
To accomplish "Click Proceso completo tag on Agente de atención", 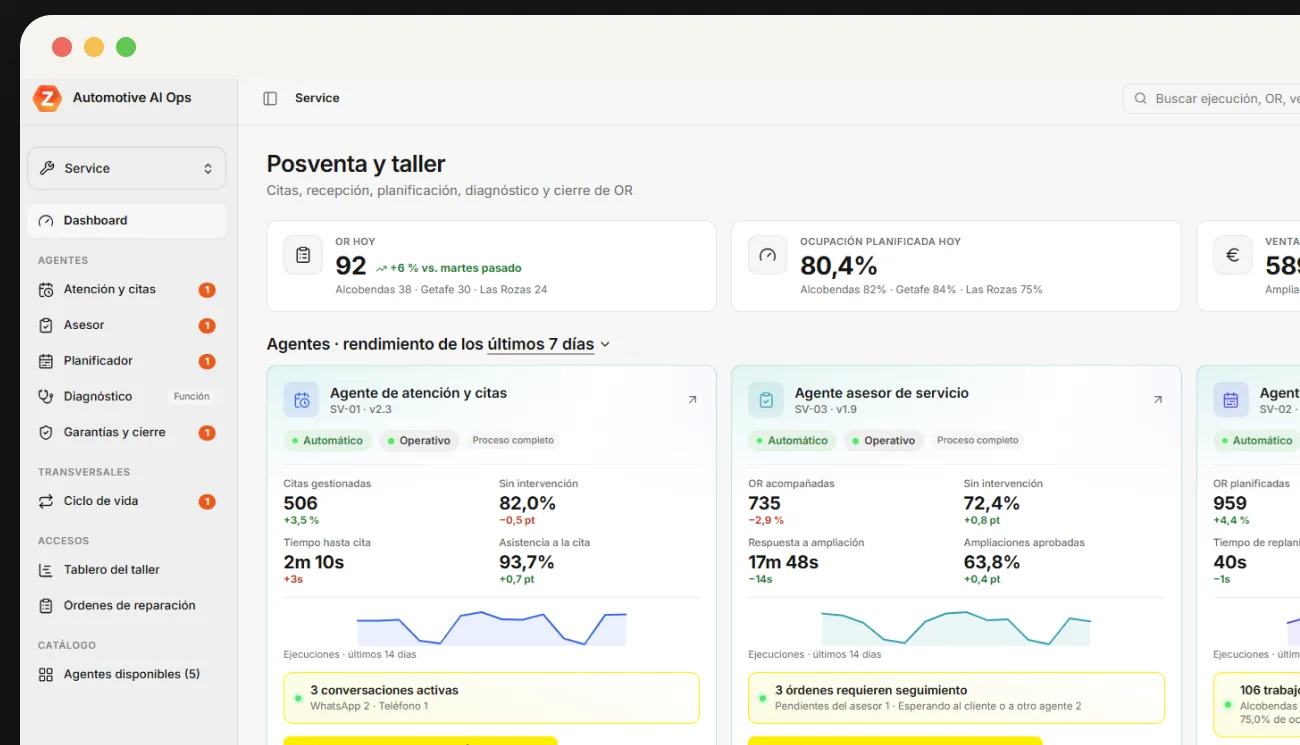I will coord(513,440).
